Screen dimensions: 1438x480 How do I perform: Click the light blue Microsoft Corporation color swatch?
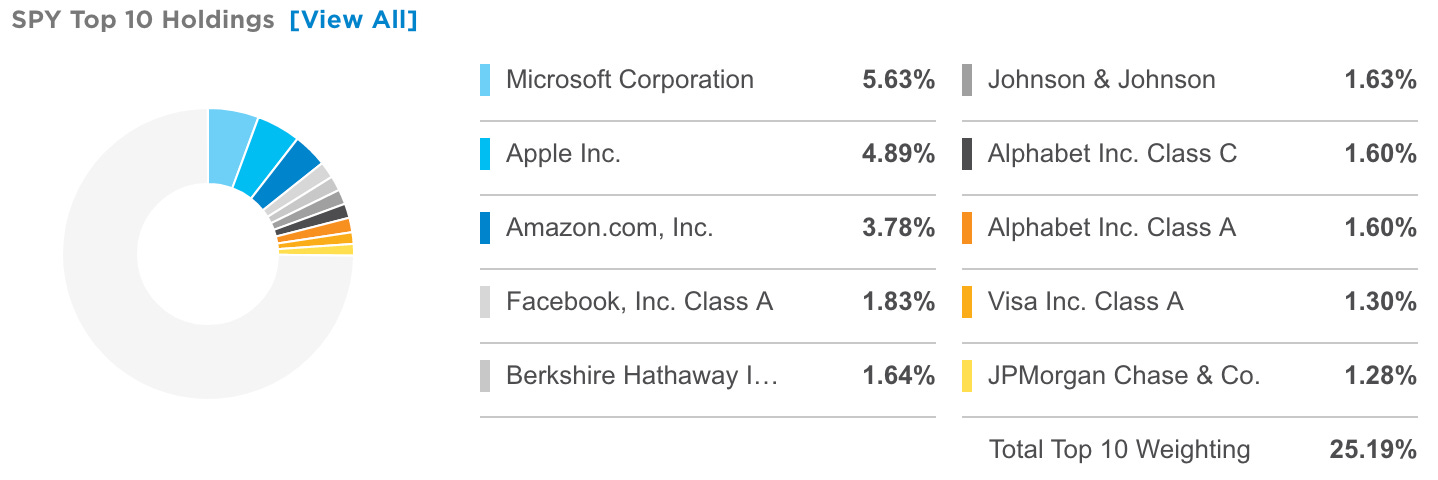click(x=485, y=80)
